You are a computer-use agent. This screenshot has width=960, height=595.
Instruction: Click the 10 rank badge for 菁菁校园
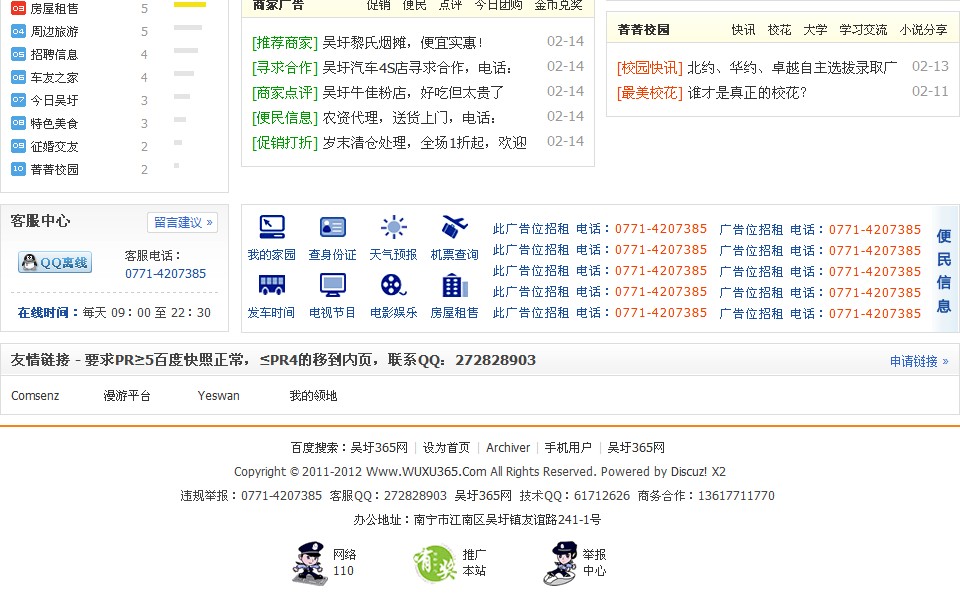pos(18,169)
